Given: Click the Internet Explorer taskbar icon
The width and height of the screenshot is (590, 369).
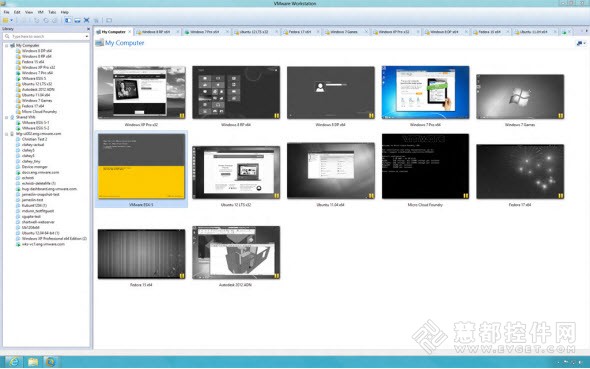Looking at the screenshot, I should (14, 362).
